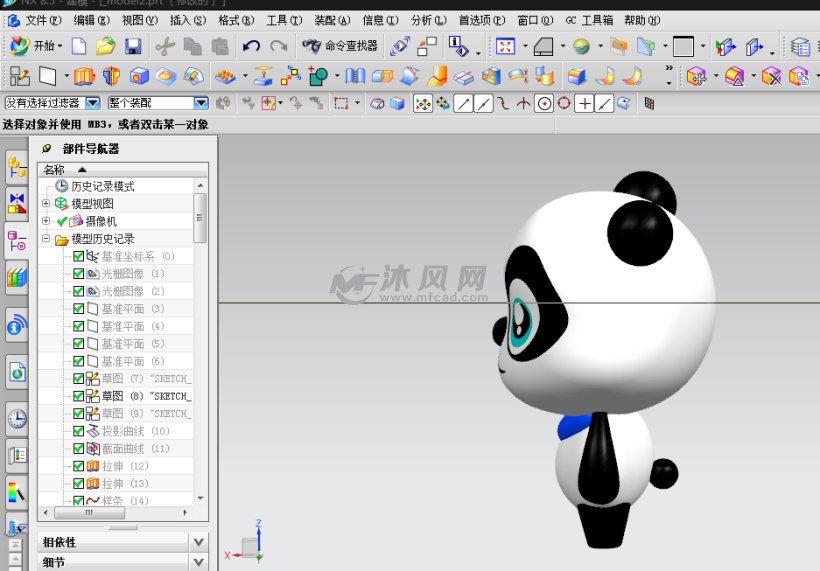Click the Save floppy disk icon

click(133, 47)
